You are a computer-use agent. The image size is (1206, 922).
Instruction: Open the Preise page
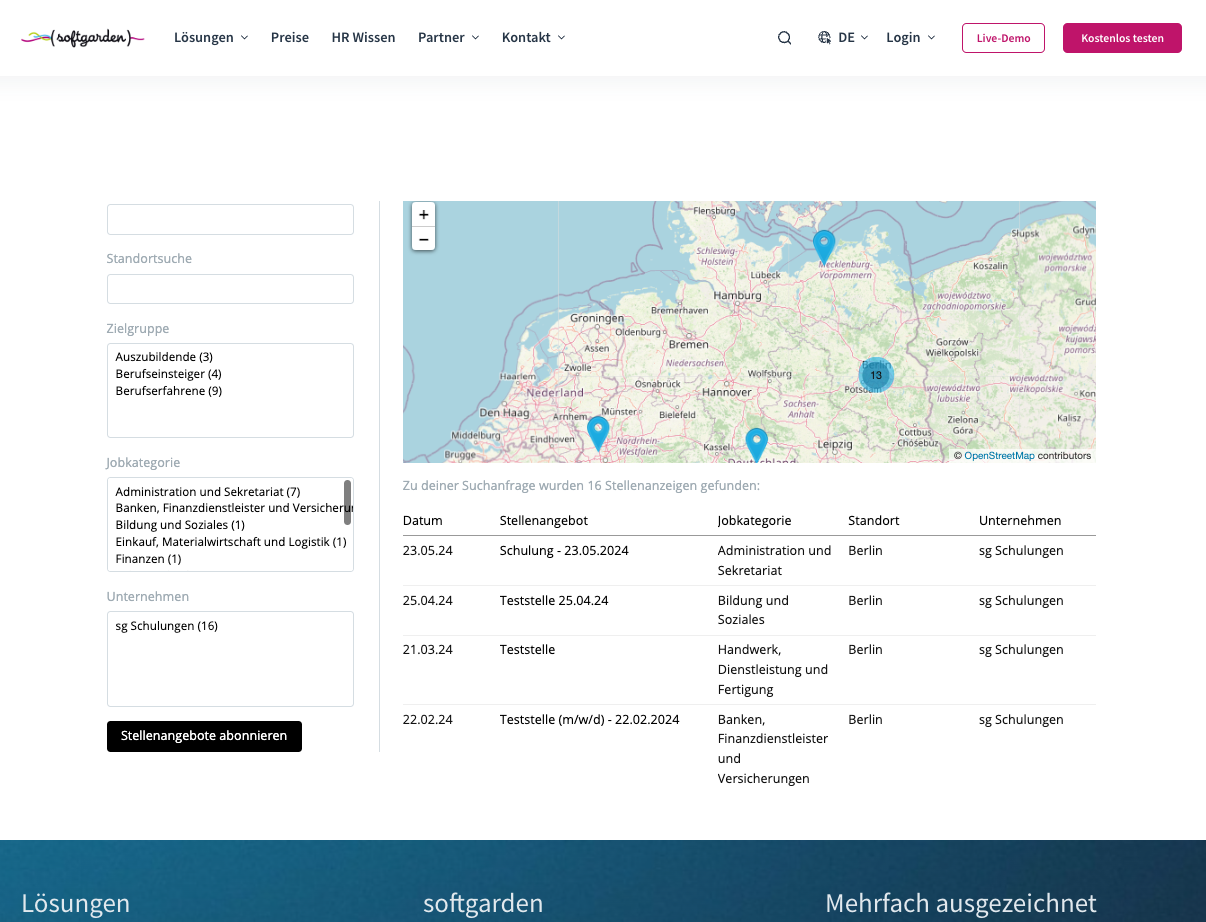tap(290, 38)
